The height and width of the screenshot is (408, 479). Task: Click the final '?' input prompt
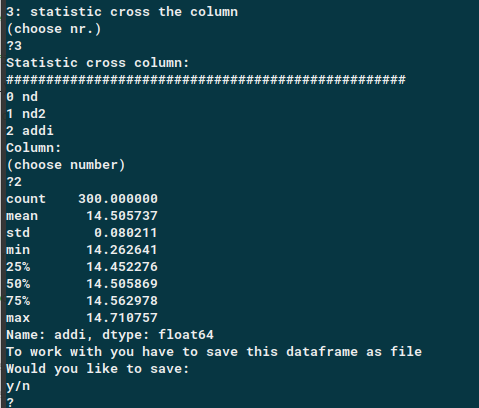[10, 402]
